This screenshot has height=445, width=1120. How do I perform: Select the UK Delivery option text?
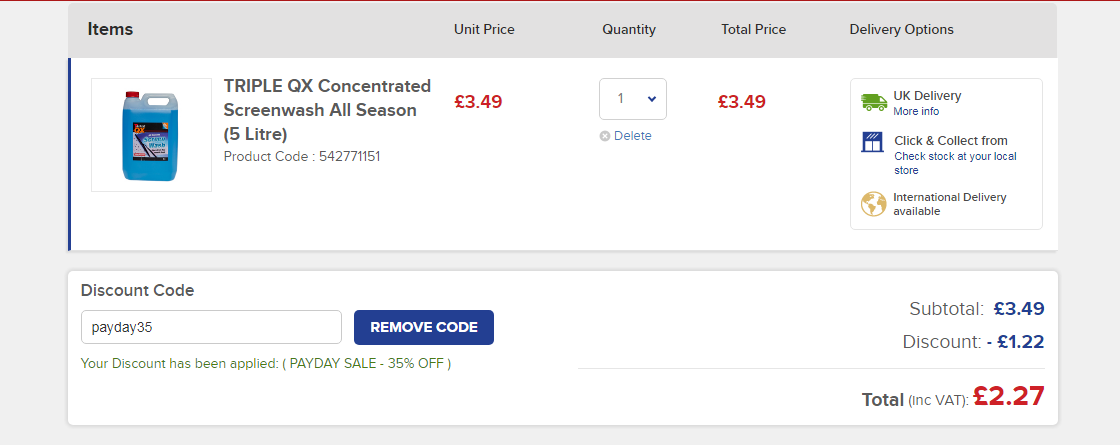(927, 96)
